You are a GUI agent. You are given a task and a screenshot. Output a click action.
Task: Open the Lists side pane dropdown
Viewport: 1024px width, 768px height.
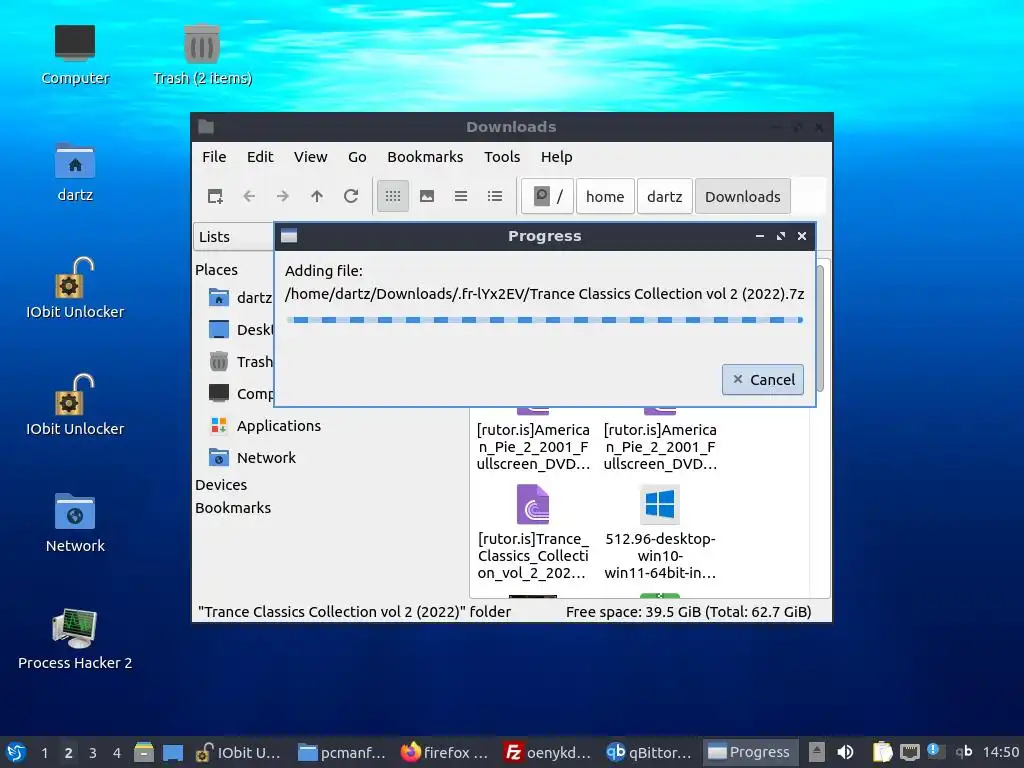[x=234, y=236]
